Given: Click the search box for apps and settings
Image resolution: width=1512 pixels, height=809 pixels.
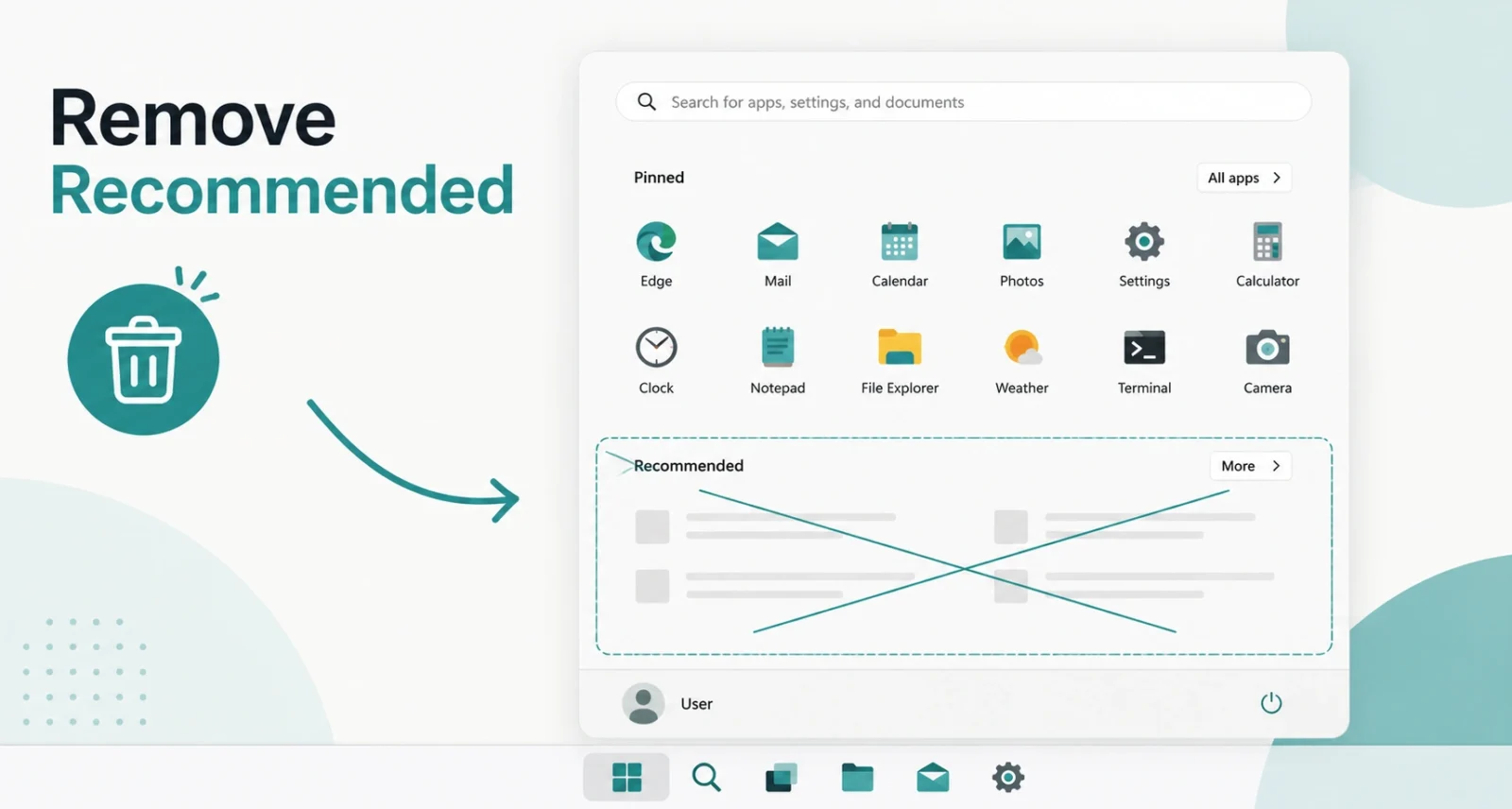Looking at the screenshot, I should (x=963, y=102).
